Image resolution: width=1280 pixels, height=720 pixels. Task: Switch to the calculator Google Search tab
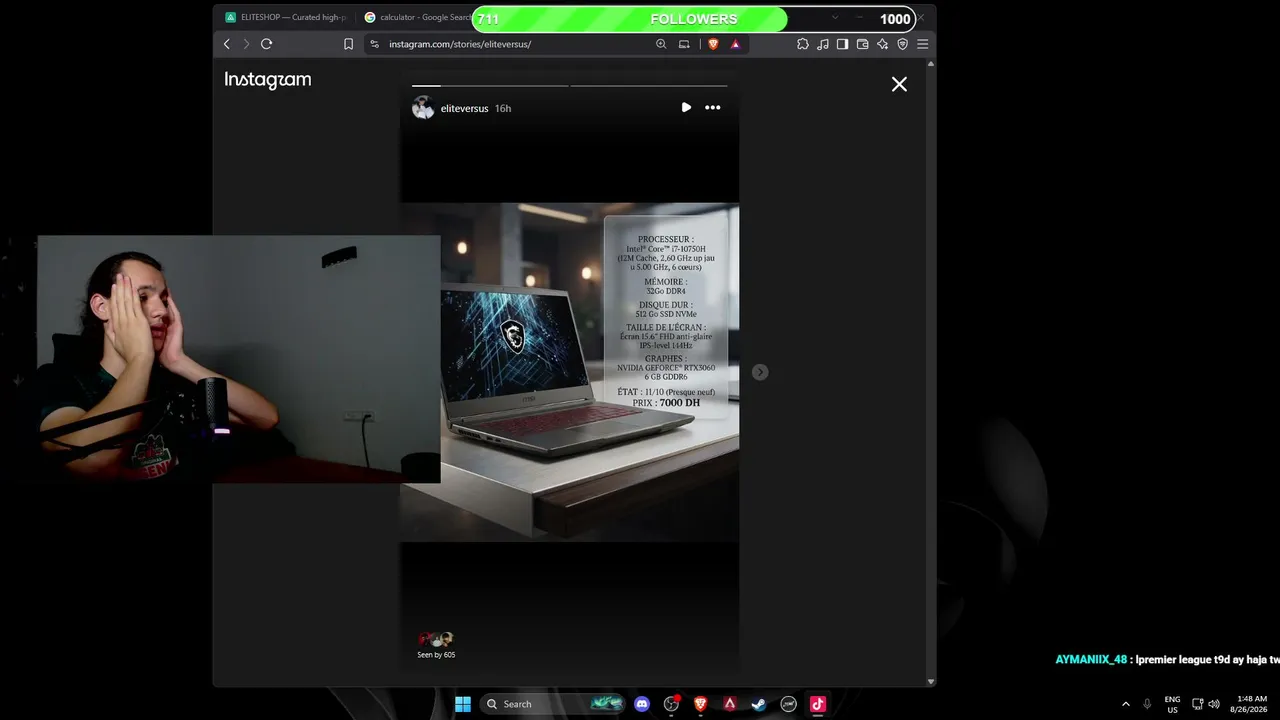point(418,17)
